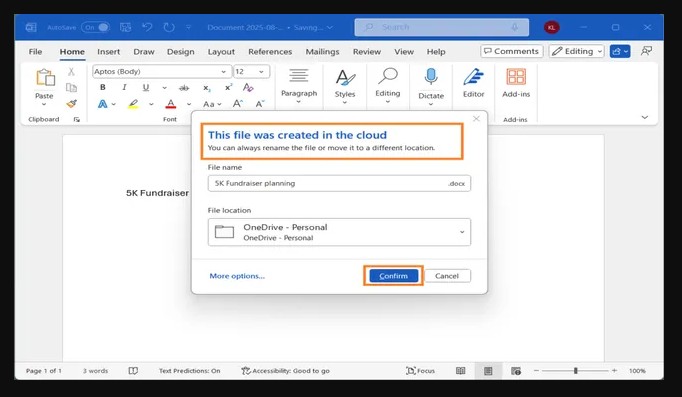Click the Redo icon in title bar
Viewport: 682px width, 397px height.
point(169,27)
